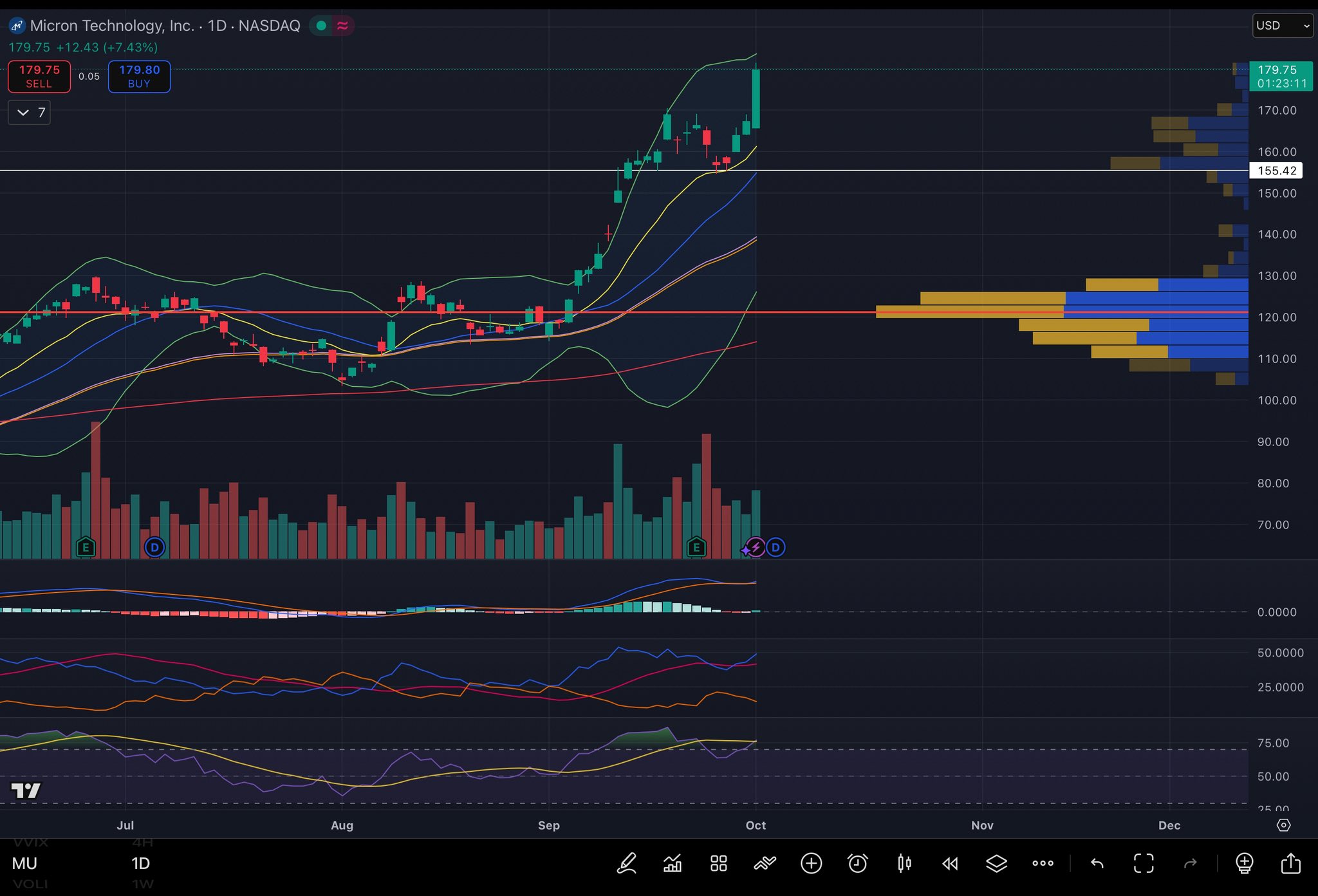Toggle the green market status indicator
Screen dimensions: 1318x896
click(321, 26)
